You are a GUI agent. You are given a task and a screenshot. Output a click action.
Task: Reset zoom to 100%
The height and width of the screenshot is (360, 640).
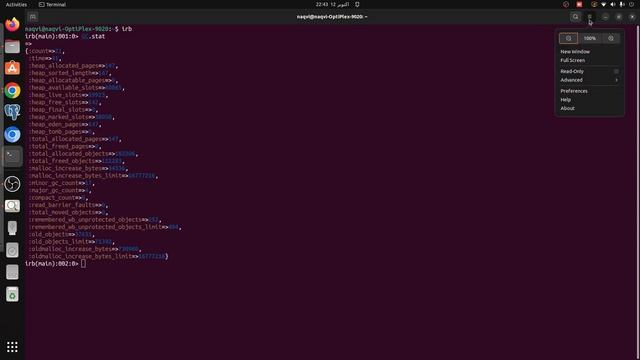tap(589, 38)
